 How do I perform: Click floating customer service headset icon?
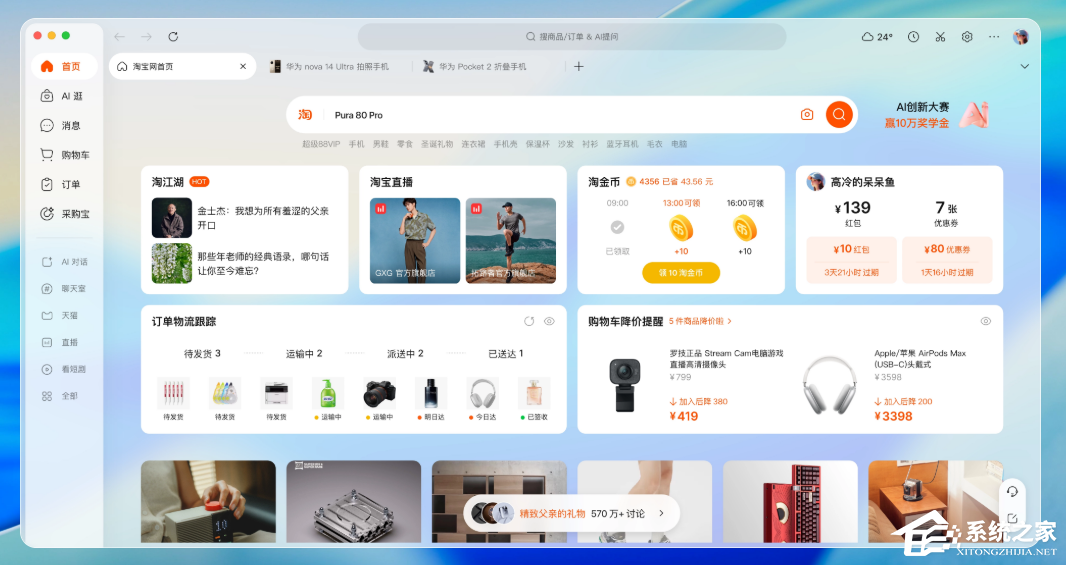point(1012,492)
